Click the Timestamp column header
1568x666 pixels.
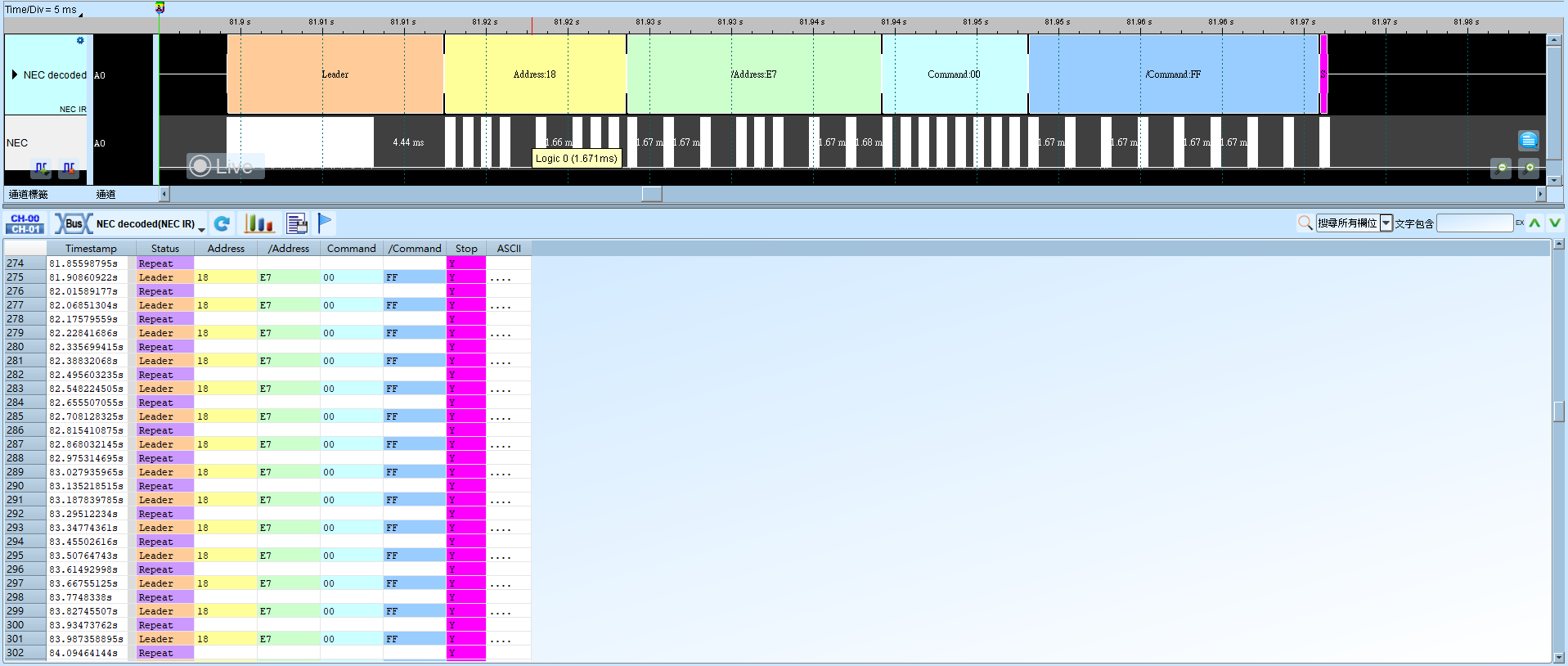pos(91,249)
